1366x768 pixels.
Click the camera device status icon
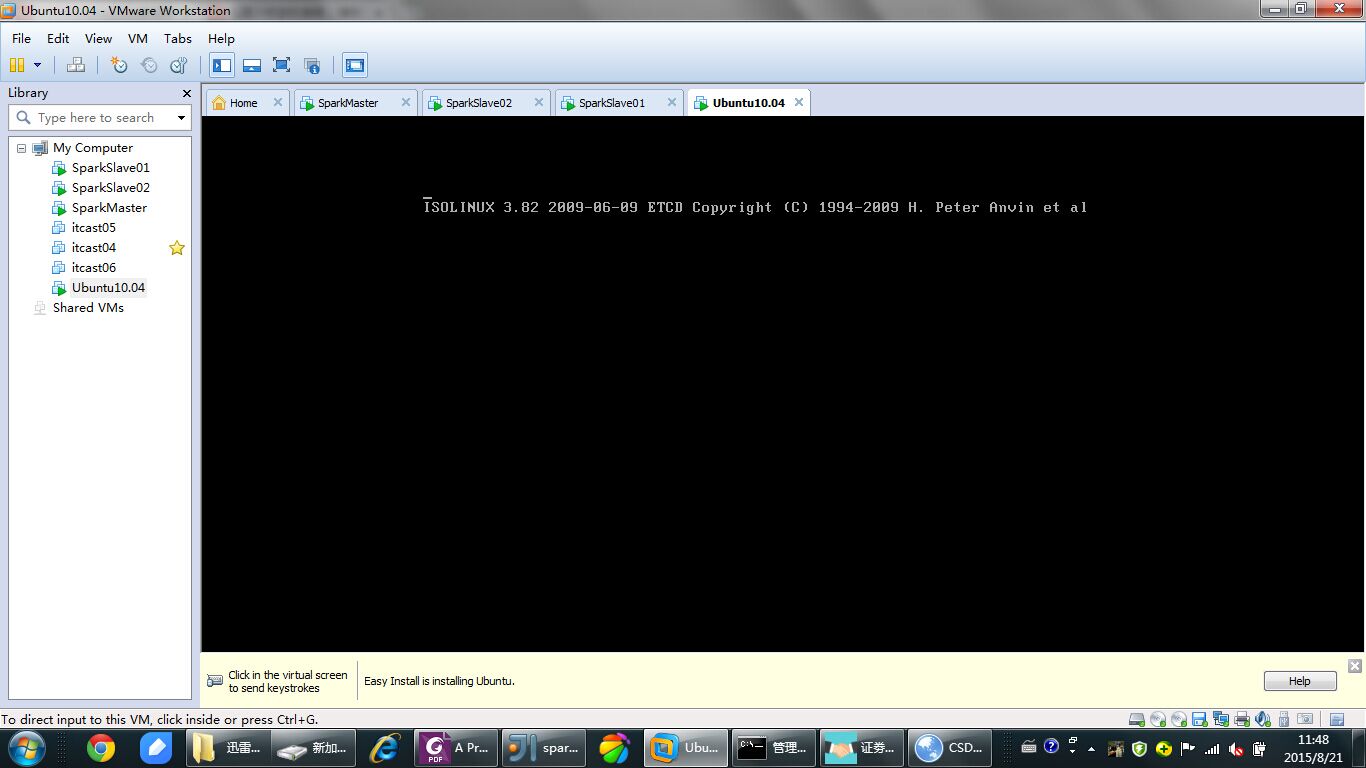coord(1304,719)
